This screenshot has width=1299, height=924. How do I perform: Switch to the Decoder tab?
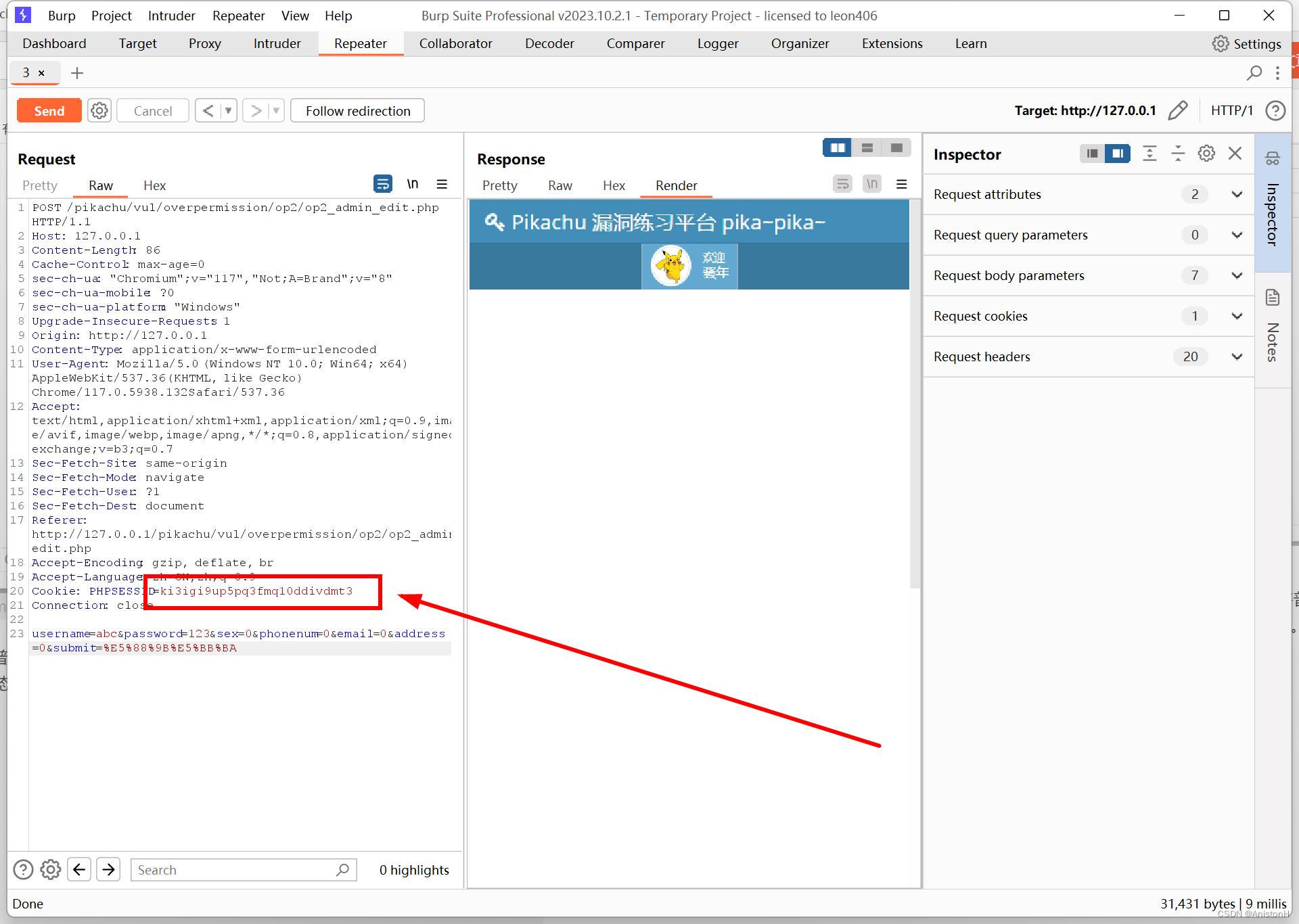pyautogui.click(x=549, y=43)
